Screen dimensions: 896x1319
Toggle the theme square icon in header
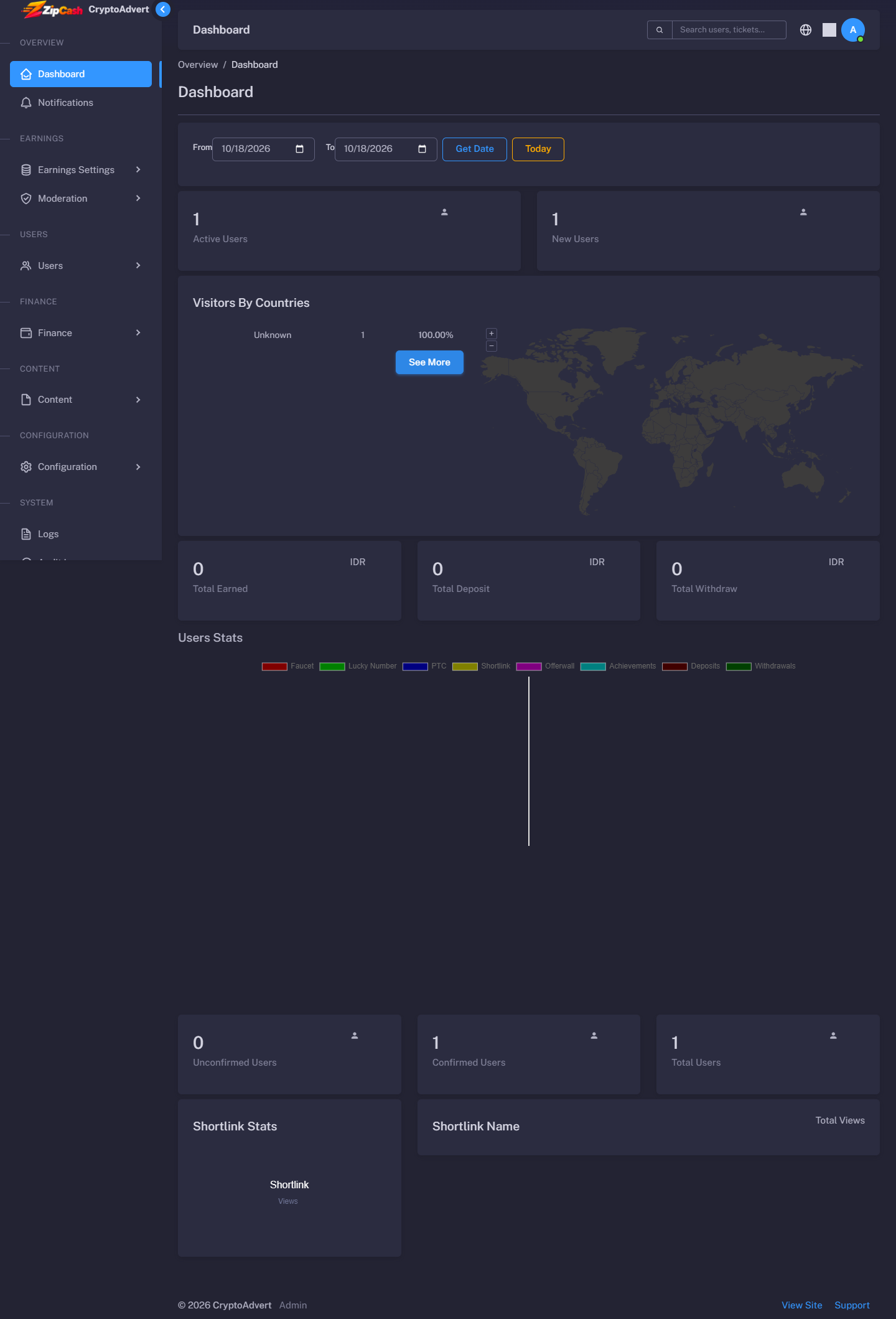(829, 30)
